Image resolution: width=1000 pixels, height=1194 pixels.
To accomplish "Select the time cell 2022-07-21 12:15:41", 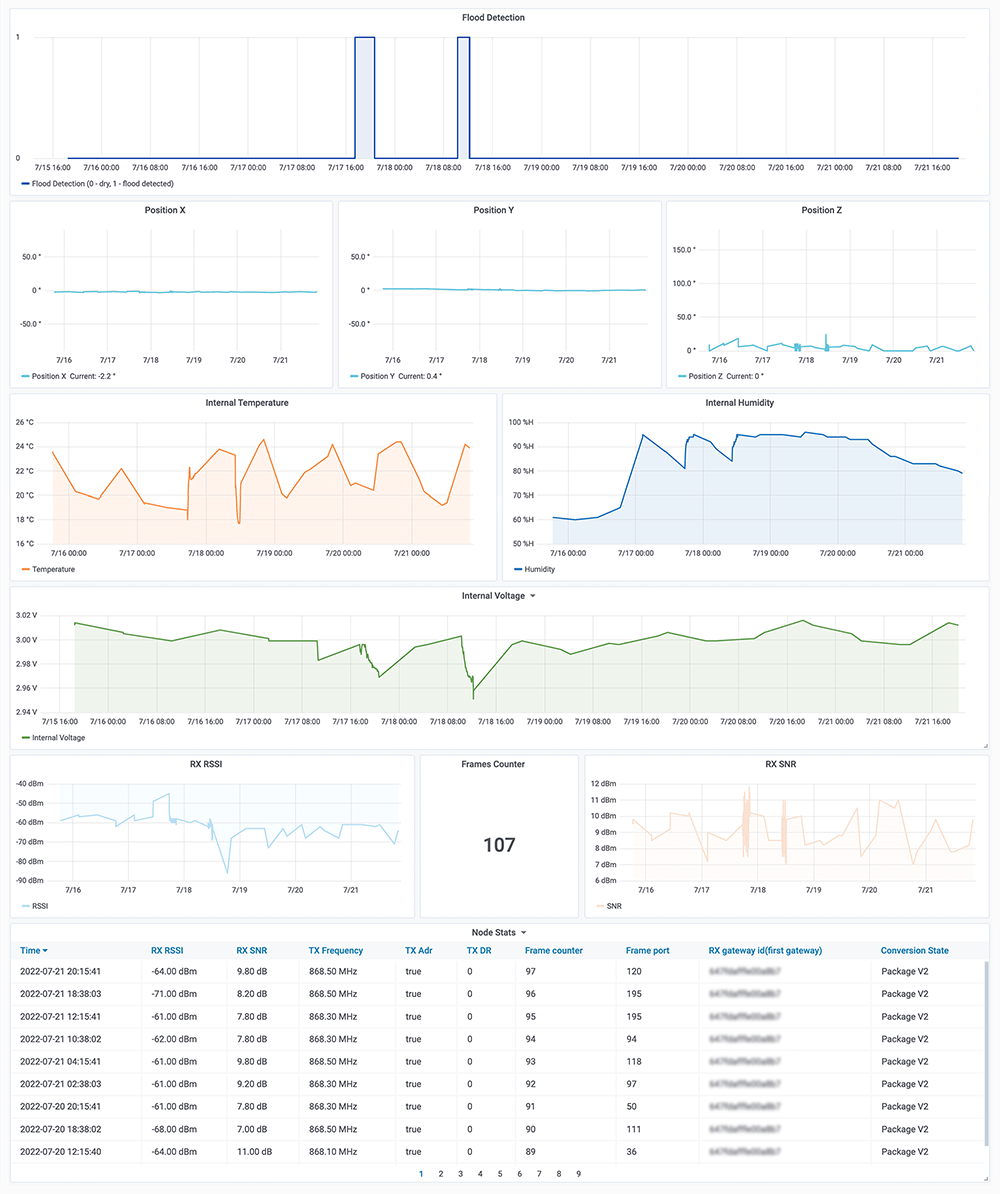I will pyautogui.click(x=60, y=1017).
